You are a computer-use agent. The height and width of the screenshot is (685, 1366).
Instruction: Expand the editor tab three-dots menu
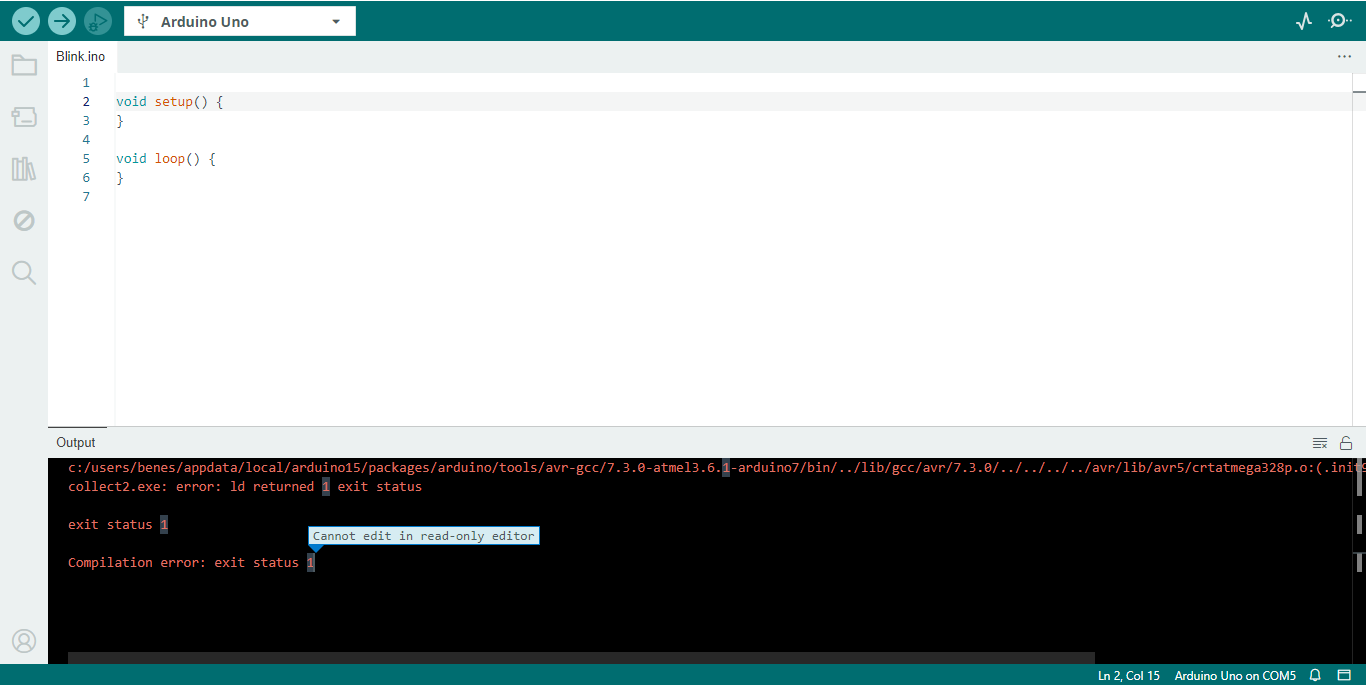[1344, 57]
